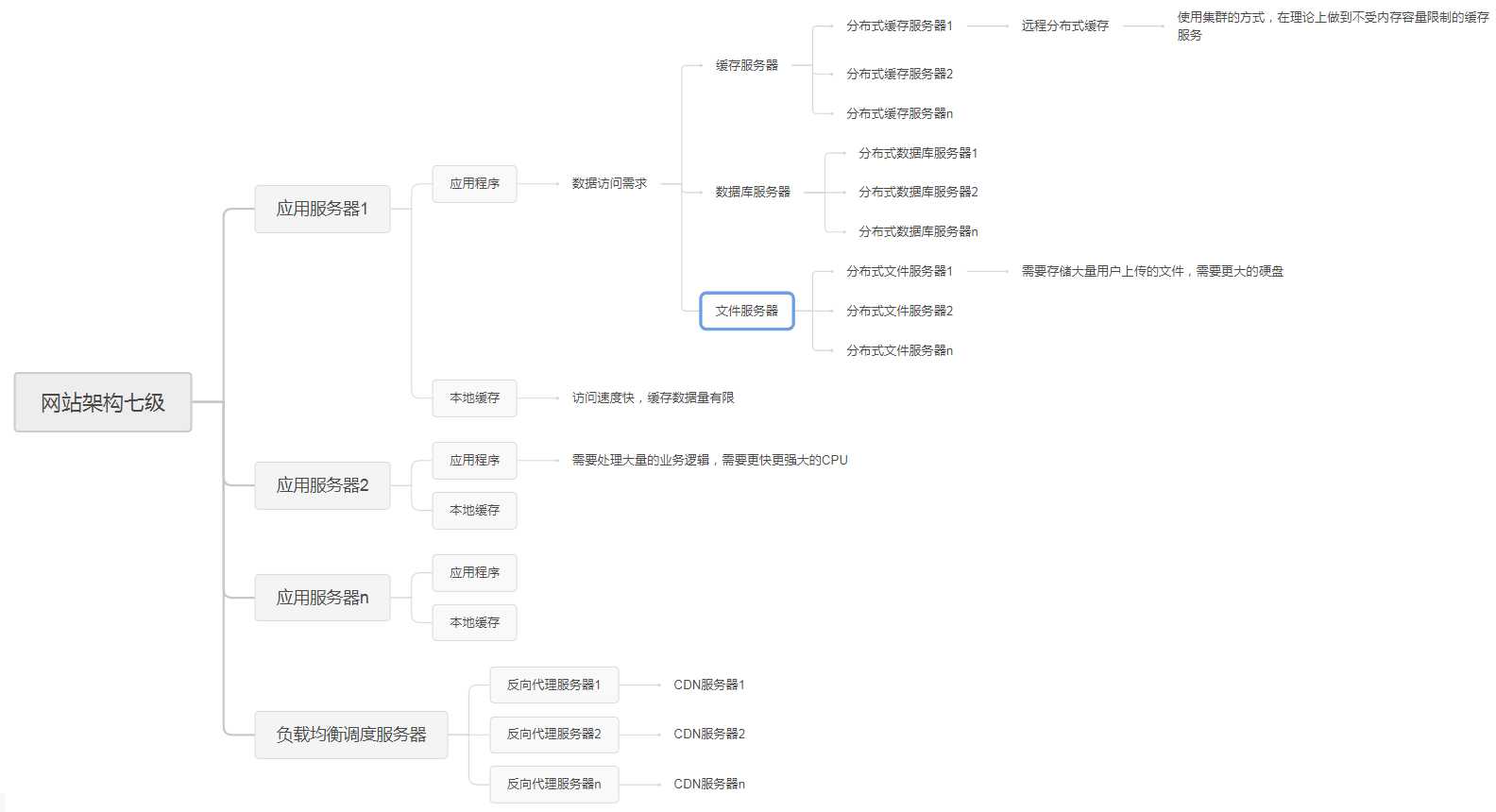This screenshot has height=812, width=1496.
Task: Click the 负载均衡调度服务器 node
Action: coord(351,735)
